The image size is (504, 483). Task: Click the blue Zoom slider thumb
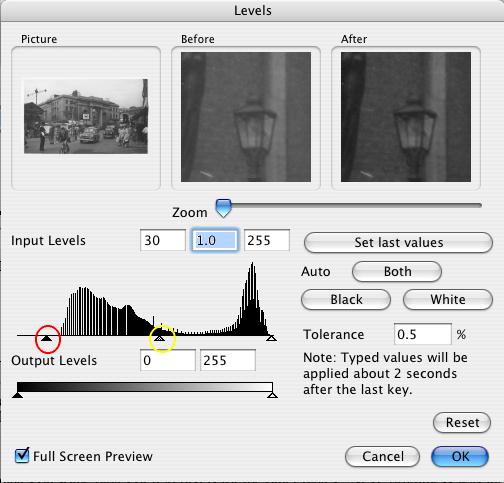pos(223,208)
